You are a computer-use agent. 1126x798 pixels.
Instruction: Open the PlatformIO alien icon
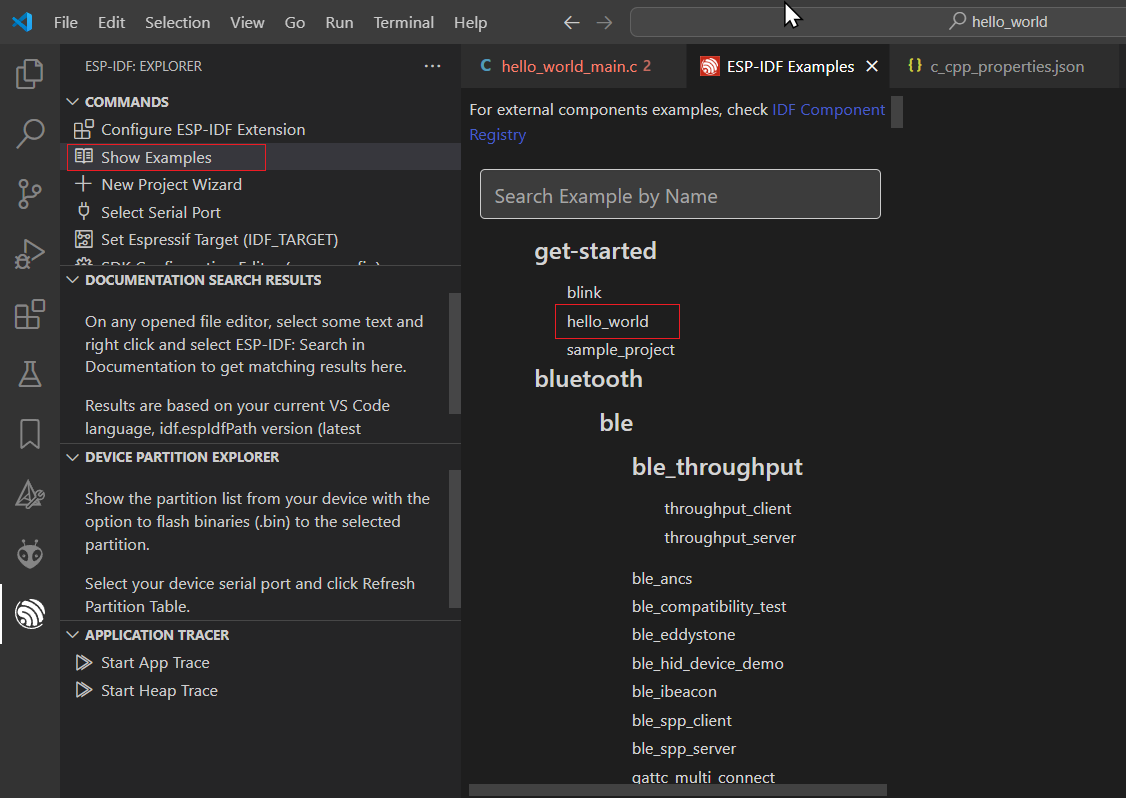[x=29, y=554]
